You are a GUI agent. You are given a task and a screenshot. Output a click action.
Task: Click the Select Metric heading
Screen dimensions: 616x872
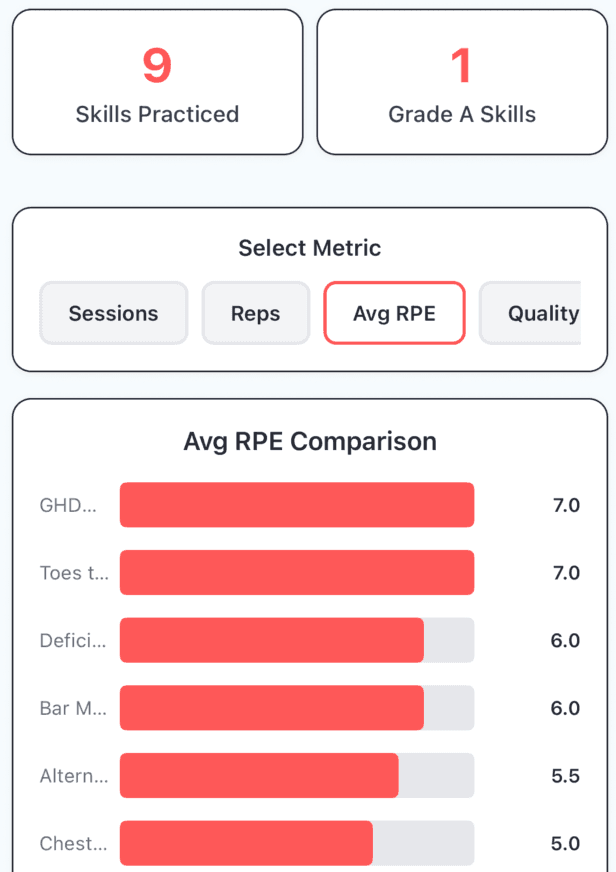[309, 248]
